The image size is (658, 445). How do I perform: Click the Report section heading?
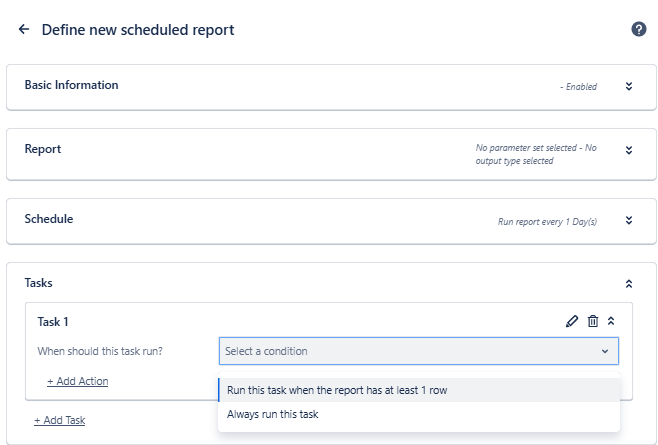tap(43, 149)
